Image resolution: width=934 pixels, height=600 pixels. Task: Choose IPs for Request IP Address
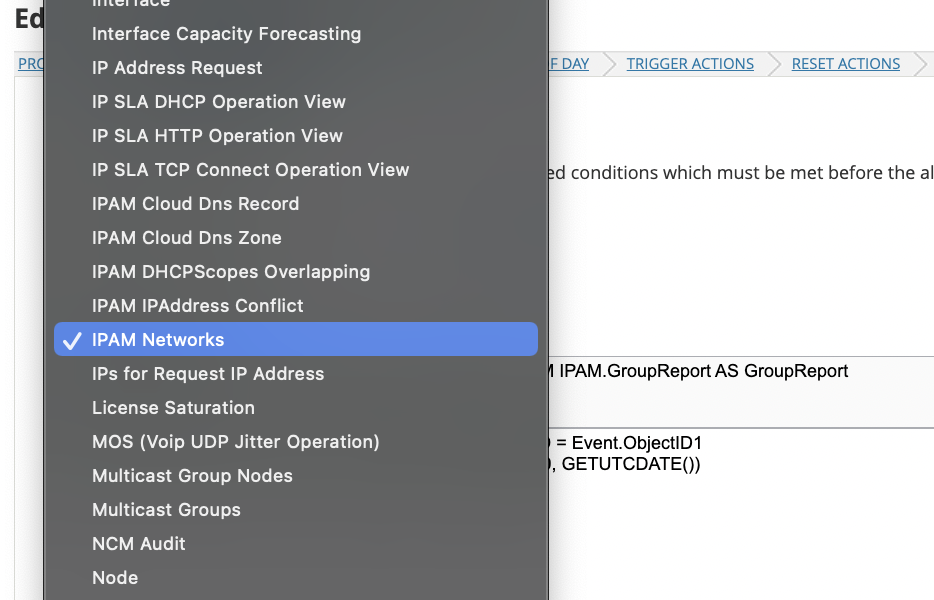[208, 374]
